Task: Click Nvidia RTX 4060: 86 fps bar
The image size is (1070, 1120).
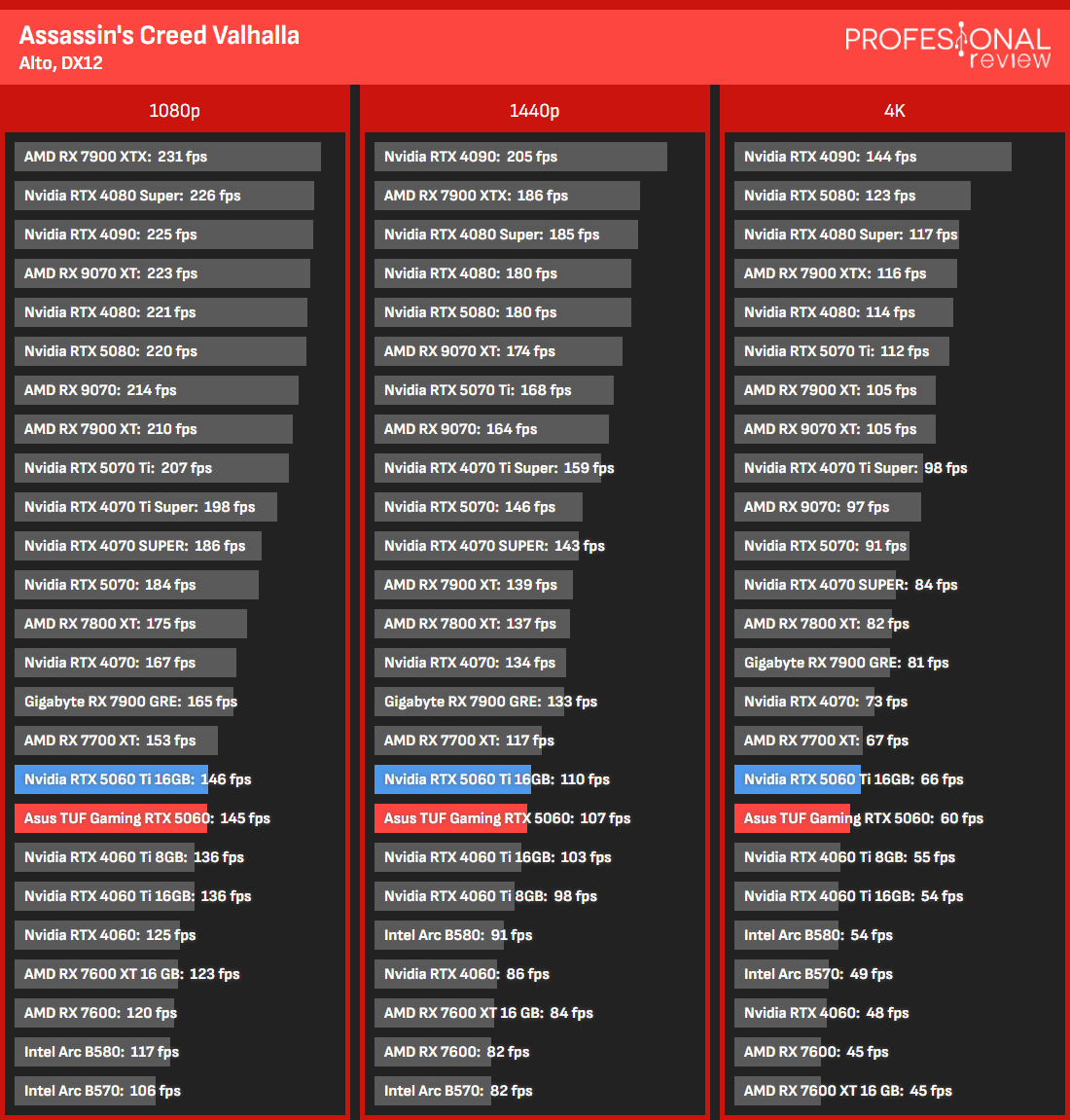Action: (x=436, y=974)
